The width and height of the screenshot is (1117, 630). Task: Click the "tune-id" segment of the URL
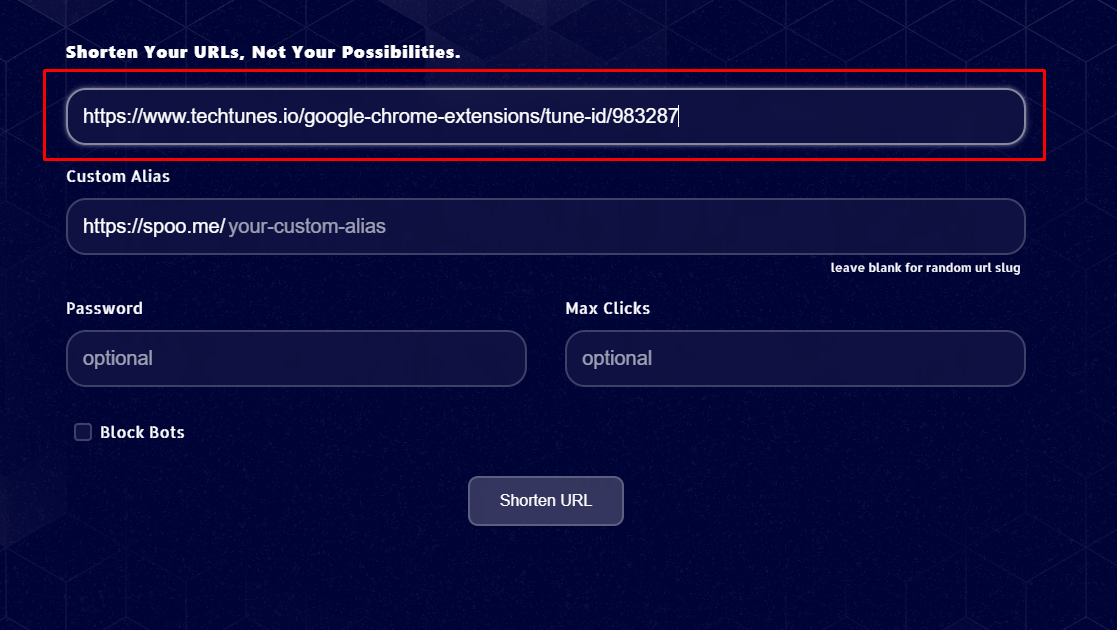coord(573,116)
